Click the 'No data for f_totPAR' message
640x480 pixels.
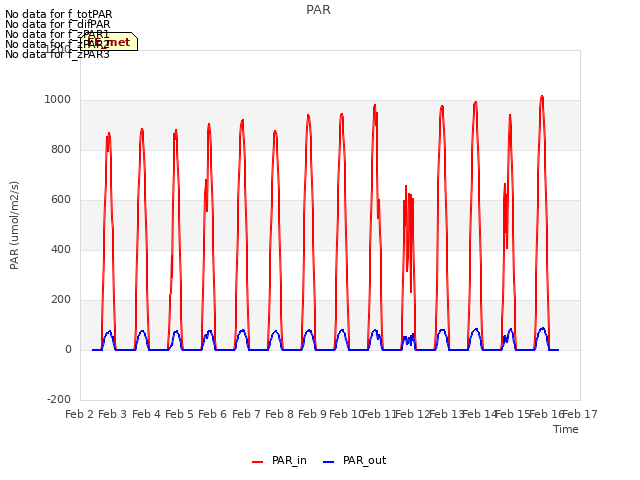coord(58,14)
